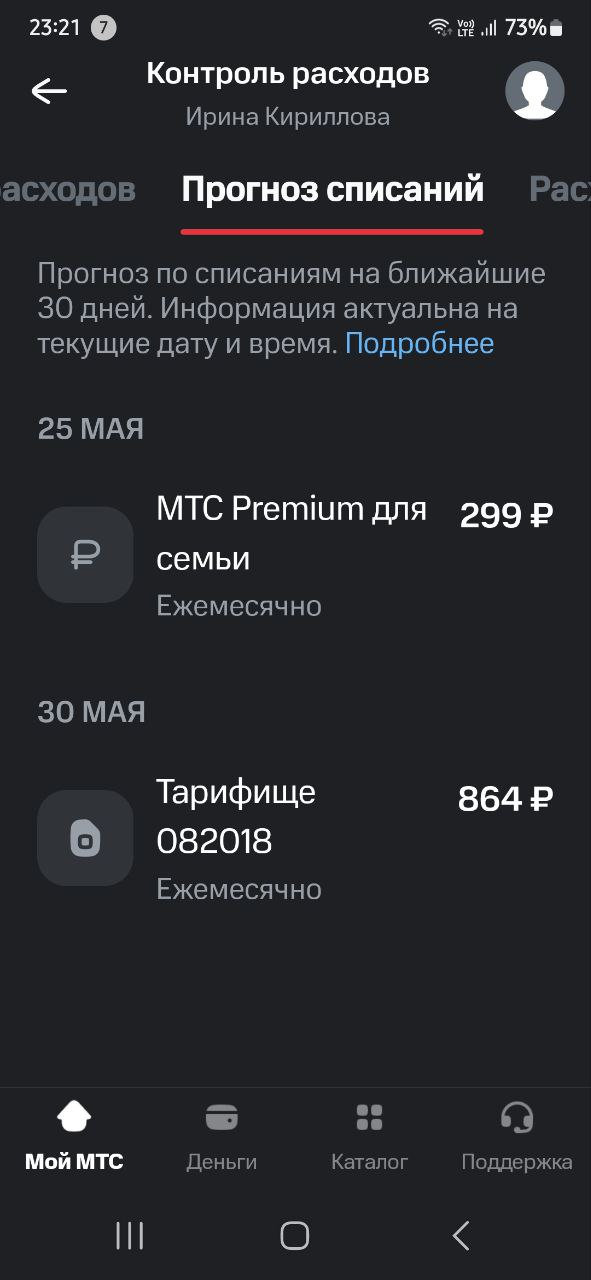Go back with the top-left arrow
This screenshot has height=1280, width=591.
pos(48,91)
